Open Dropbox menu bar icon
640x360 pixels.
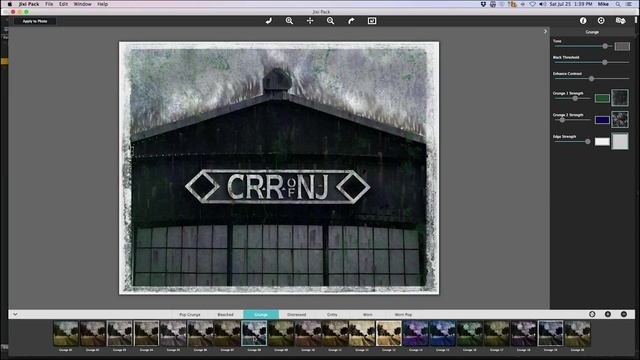click(x=483, y=4)
